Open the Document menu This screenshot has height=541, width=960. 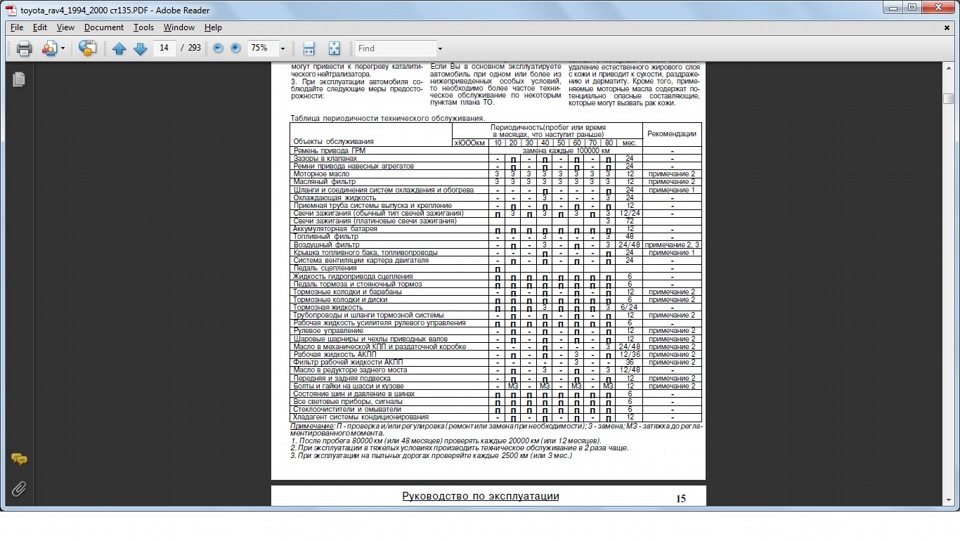(x=103, y=28)
